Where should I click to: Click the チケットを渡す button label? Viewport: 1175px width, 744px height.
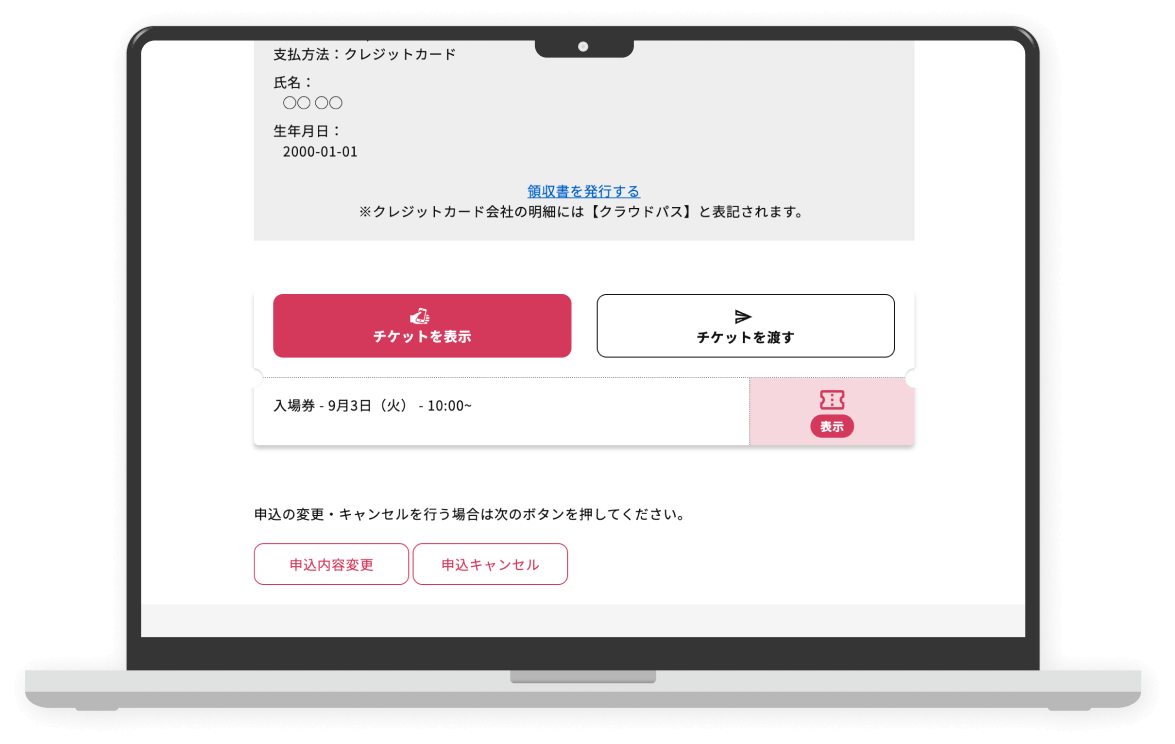746,337
